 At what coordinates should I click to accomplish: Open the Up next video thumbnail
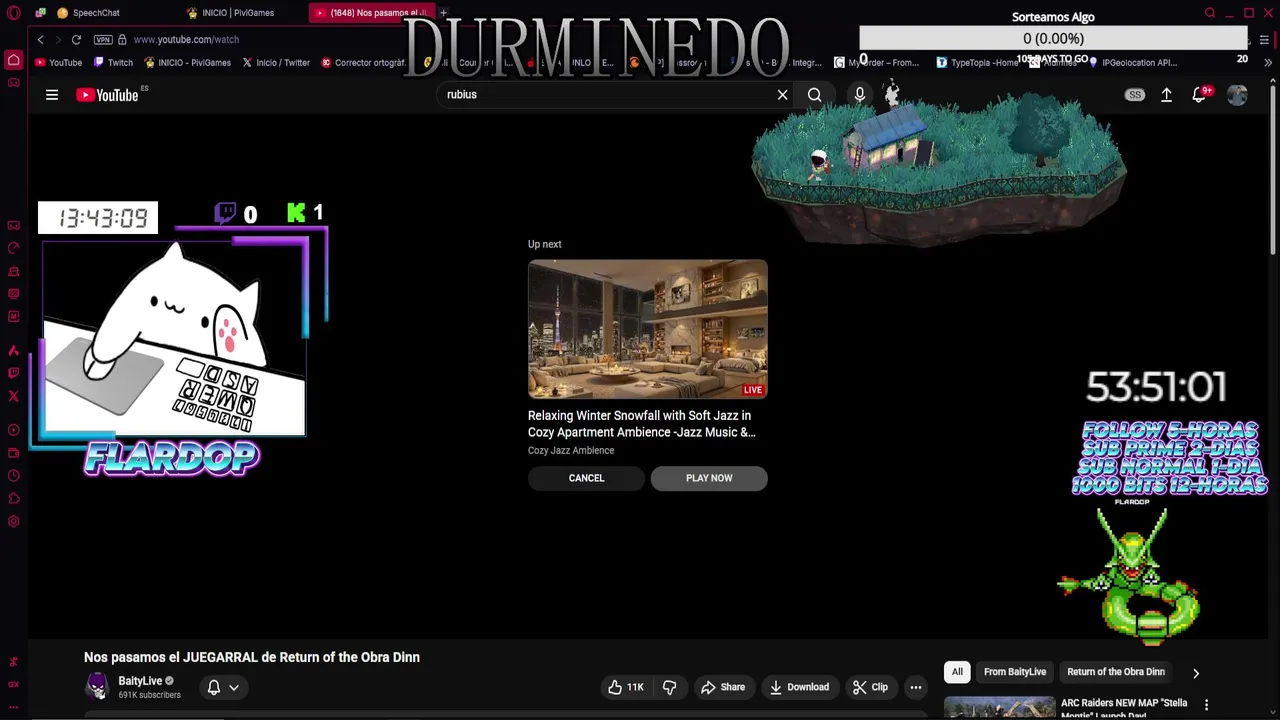(648, 329)
